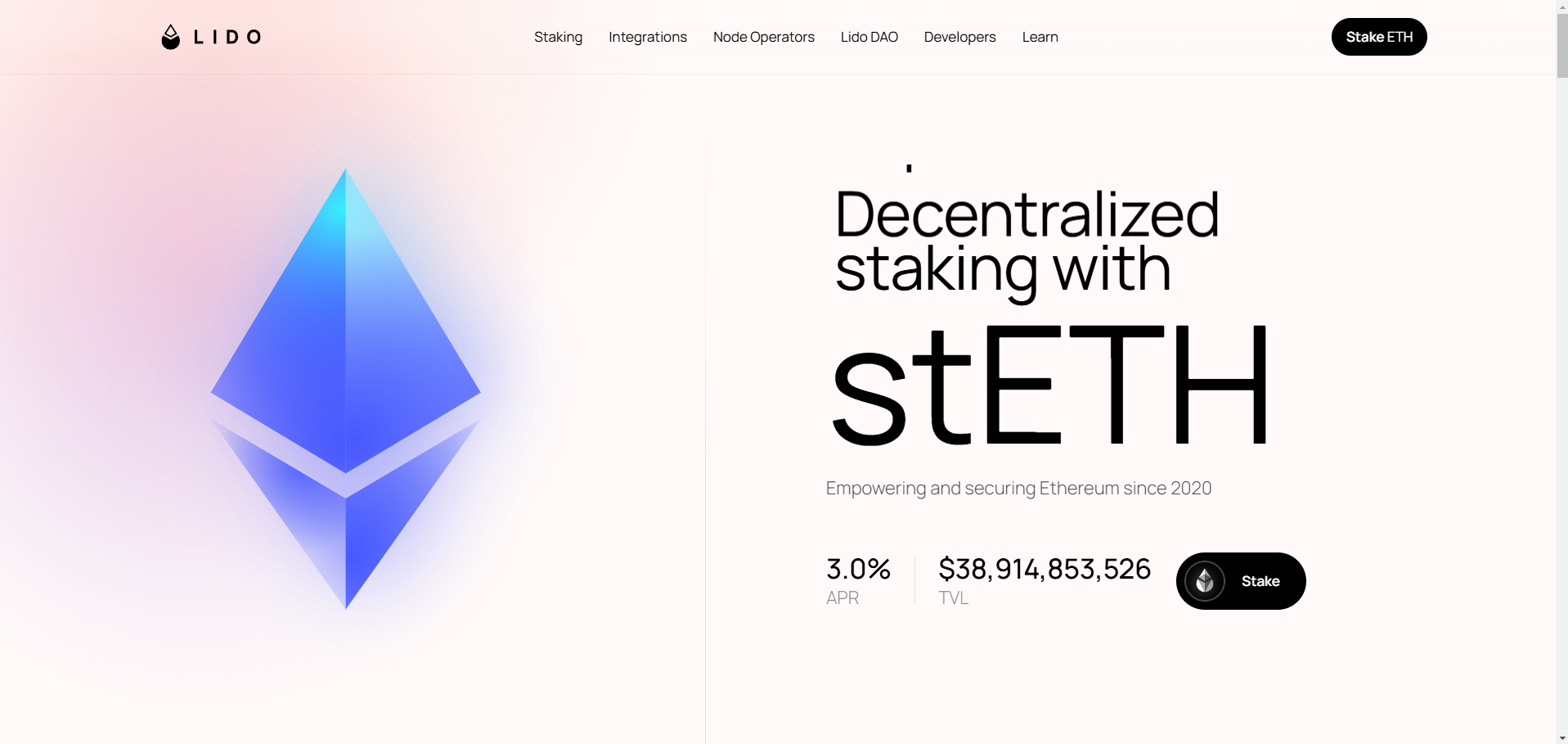
Task: Open the Developers menu item
Action: pyautogui.click(x=960, y=37)
